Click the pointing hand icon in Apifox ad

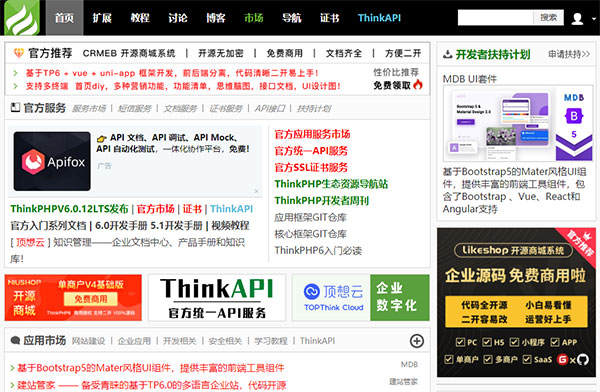coord(102,139)
